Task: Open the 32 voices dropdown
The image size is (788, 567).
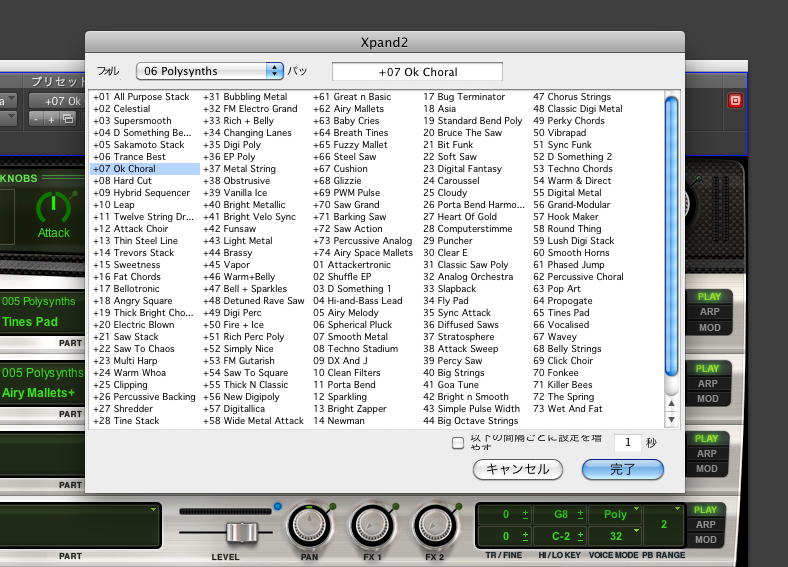Action: pos(615,536)
